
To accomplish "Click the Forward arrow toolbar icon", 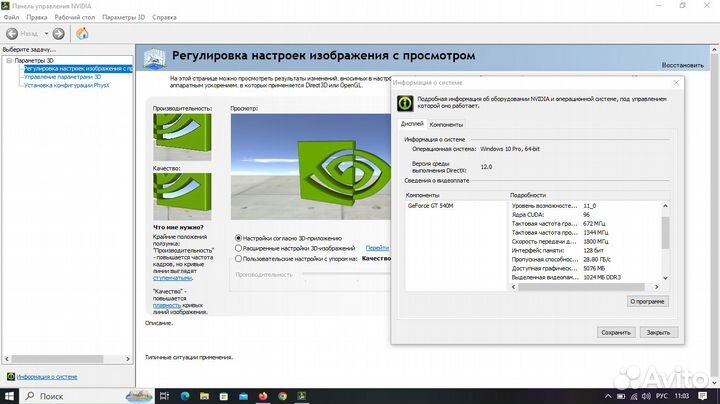I will pyautogui.click(x=58, y=34).
